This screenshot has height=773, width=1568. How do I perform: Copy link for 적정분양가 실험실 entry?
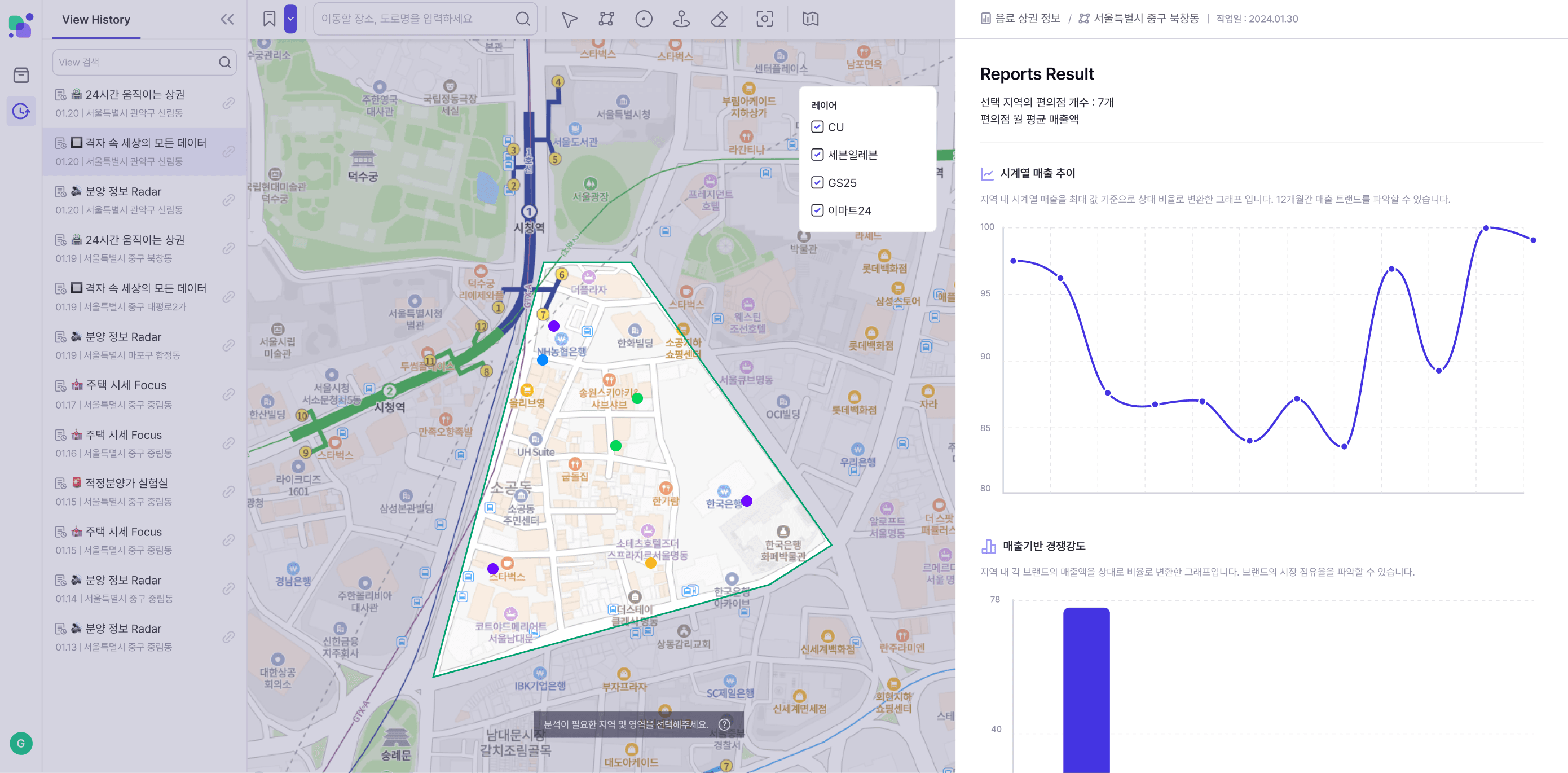228,491
